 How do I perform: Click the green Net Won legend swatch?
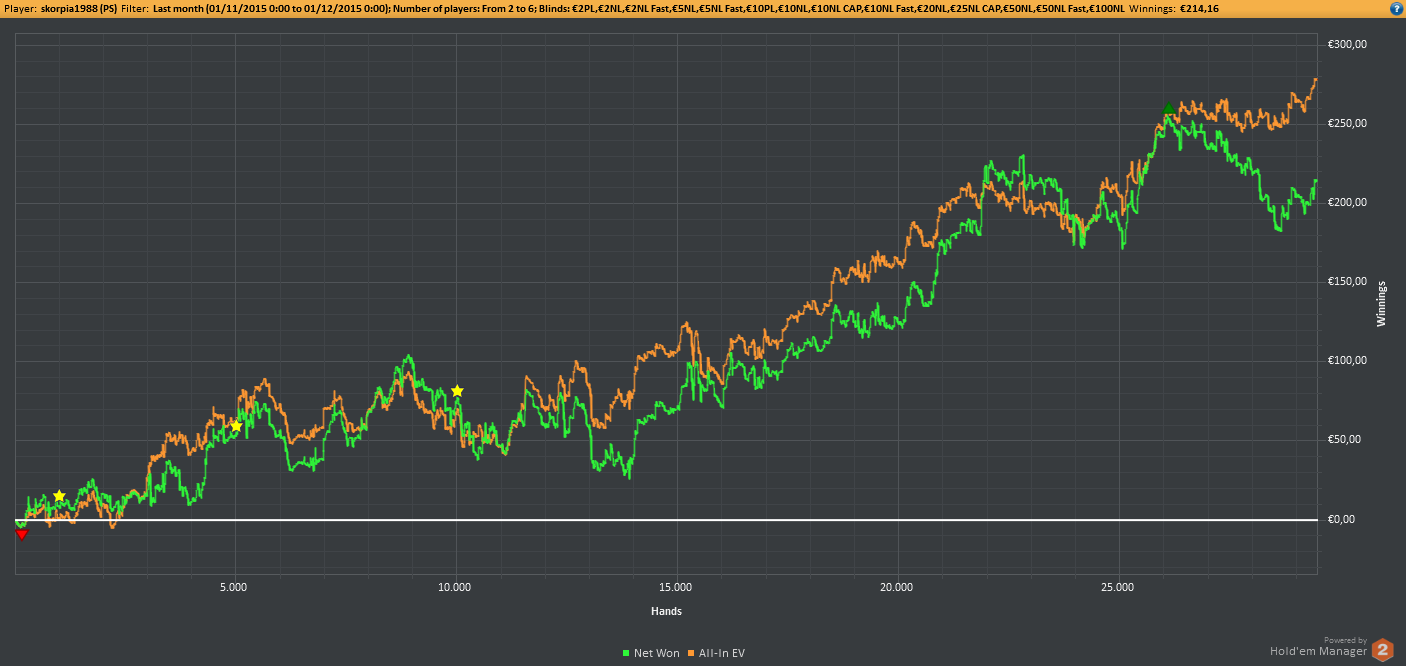626,654
